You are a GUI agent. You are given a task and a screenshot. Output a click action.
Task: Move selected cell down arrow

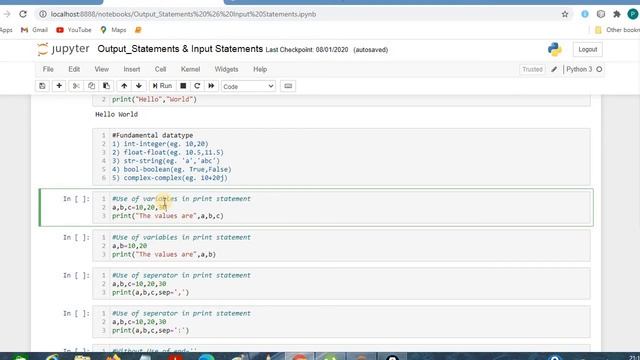pyautogui.click(x=139, y=86)
